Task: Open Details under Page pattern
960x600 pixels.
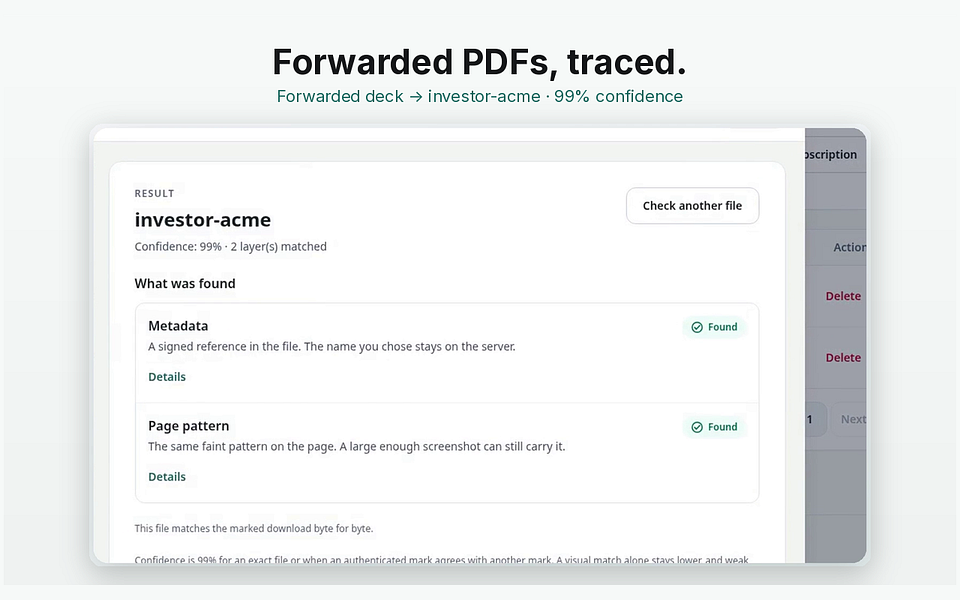Action: tap(167, 476)
